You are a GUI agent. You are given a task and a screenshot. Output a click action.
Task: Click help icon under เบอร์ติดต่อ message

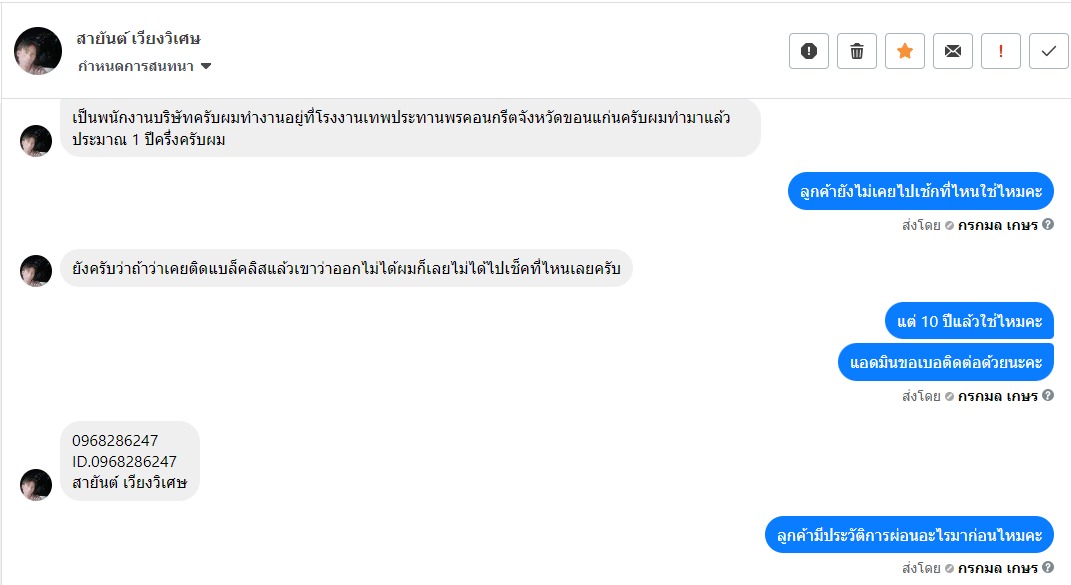(x=1048, y=395)
